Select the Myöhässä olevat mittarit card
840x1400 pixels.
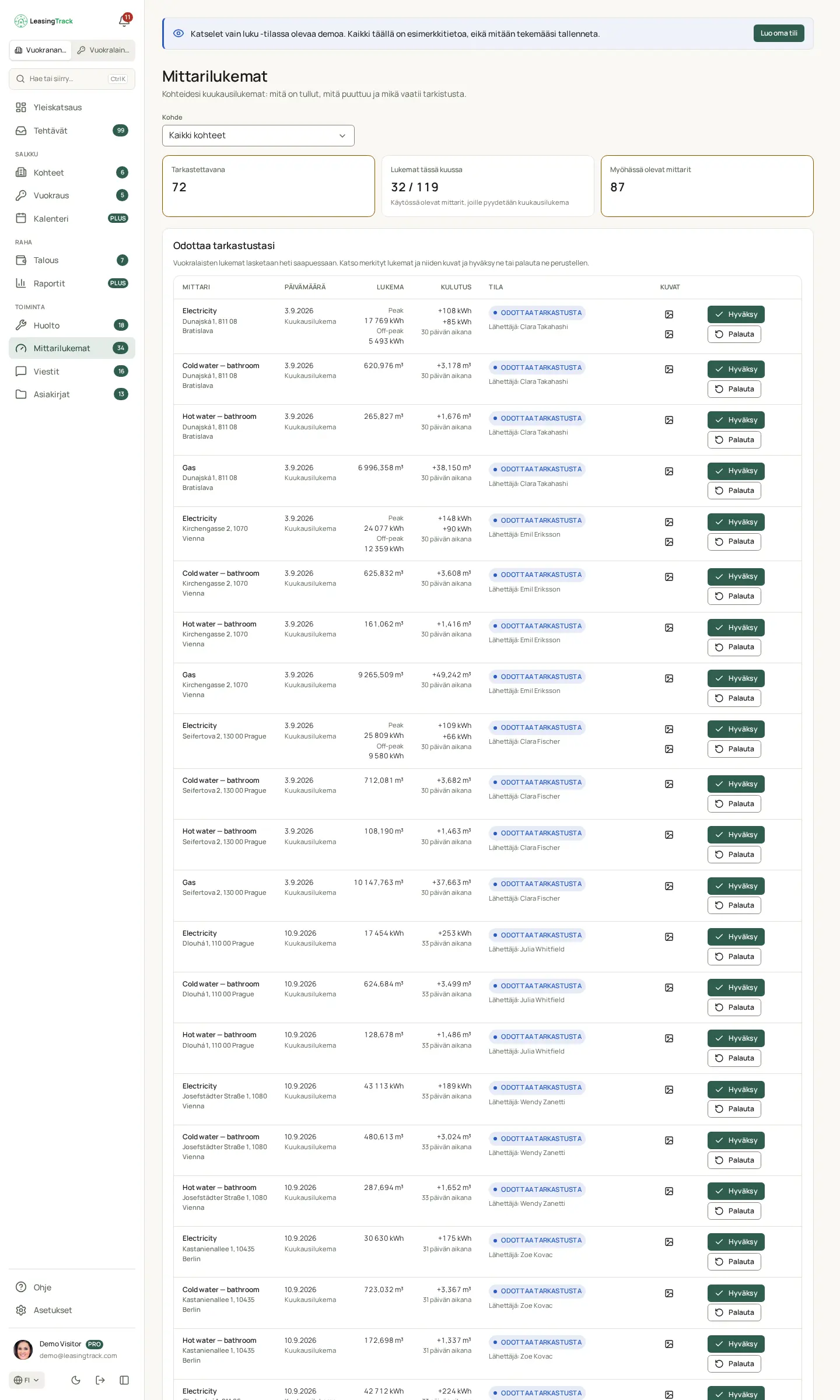click(707, 186)
